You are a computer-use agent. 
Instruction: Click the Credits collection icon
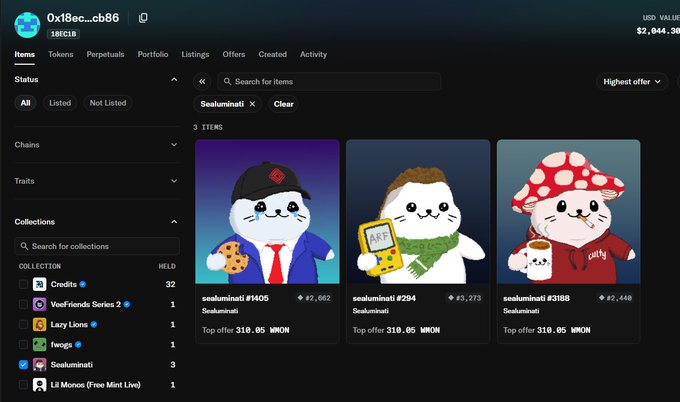[39, 284]
